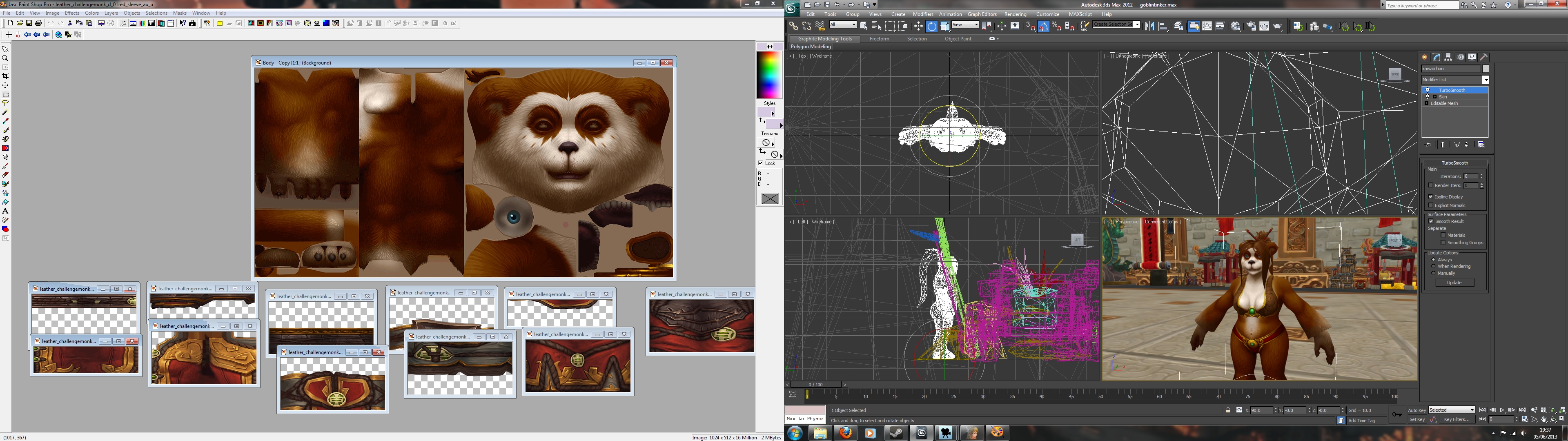The height and width of the screenshot is (441, 1568).
Task: Open the Graph Editors menu
Action: click(x=982, y=14)
